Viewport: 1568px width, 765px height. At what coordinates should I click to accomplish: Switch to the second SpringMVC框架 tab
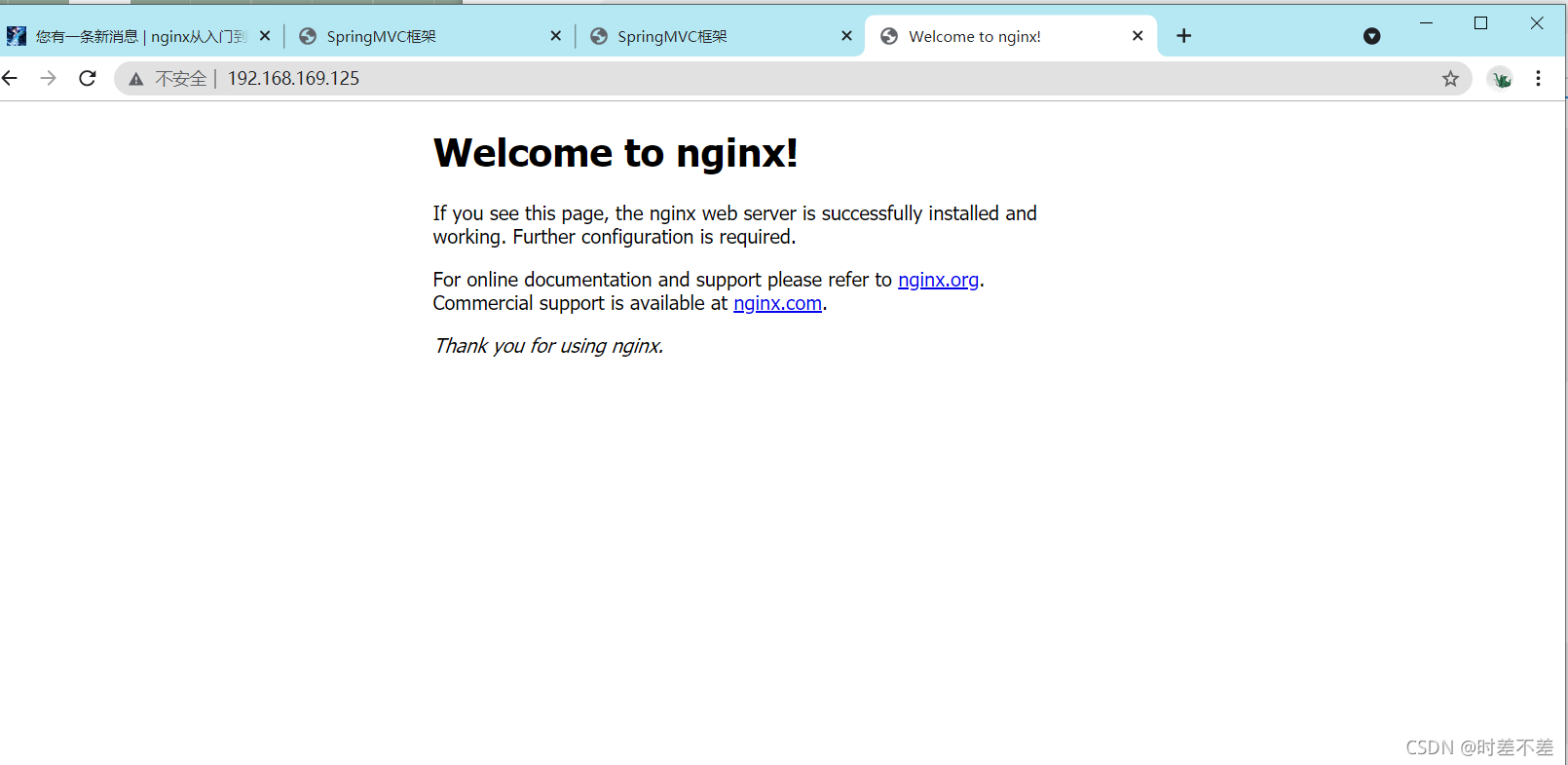tap(721, 36)
